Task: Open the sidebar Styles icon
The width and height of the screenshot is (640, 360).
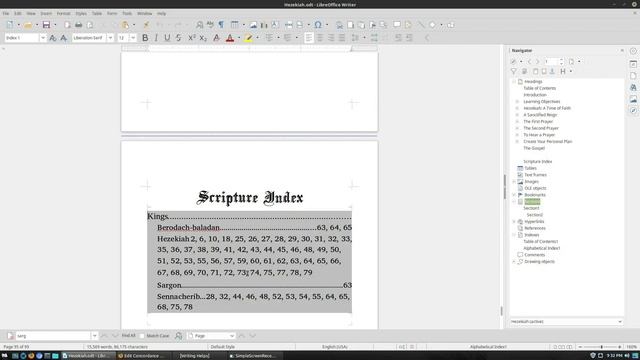Action: [633, 87]
